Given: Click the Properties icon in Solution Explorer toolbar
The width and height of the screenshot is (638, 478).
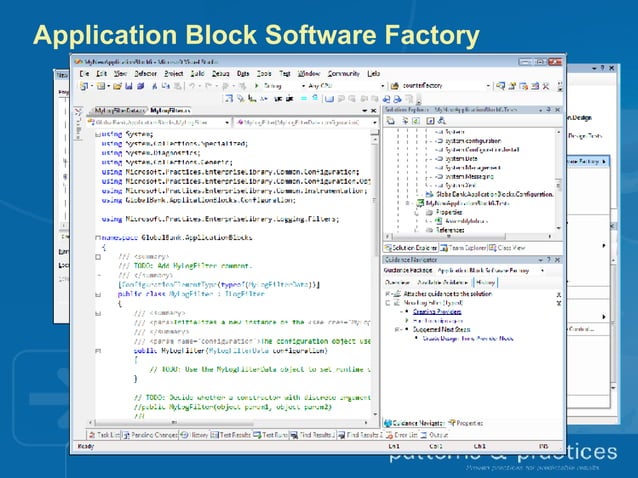Looking at the screenshot, I should [x=391, y=120].
